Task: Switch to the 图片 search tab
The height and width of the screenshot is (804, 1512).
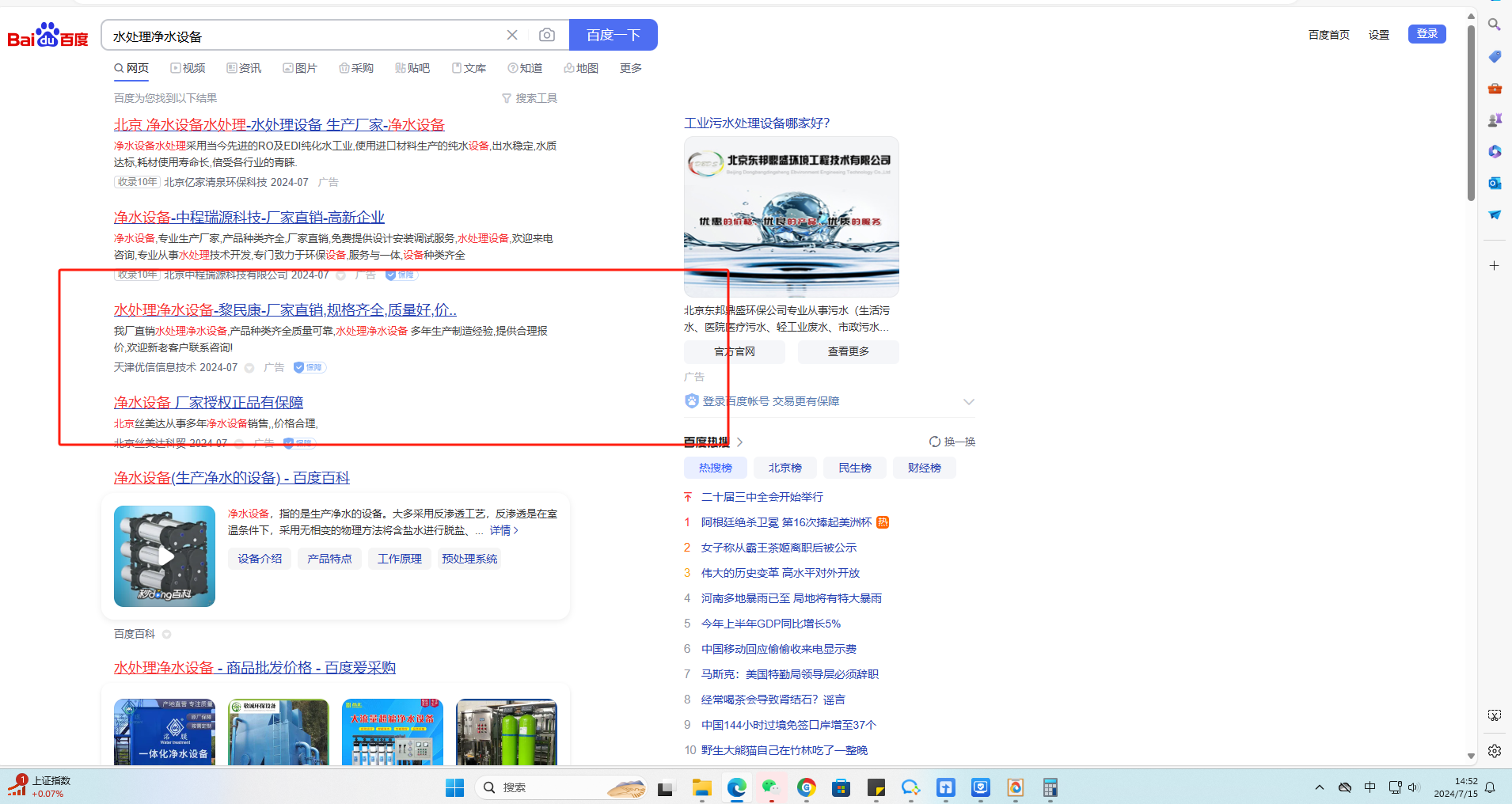Action: click(300, 68)
